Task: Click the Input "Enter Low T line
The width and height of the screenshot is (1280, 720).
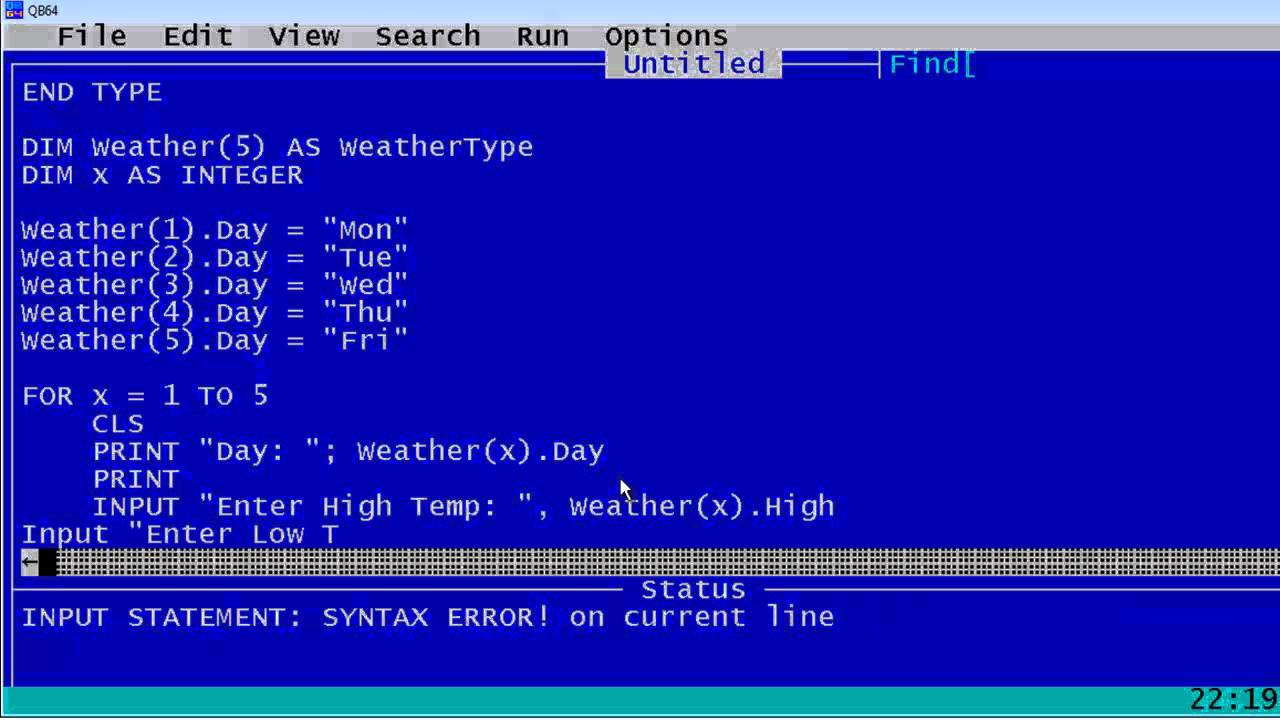Action: tap(180, 534)
